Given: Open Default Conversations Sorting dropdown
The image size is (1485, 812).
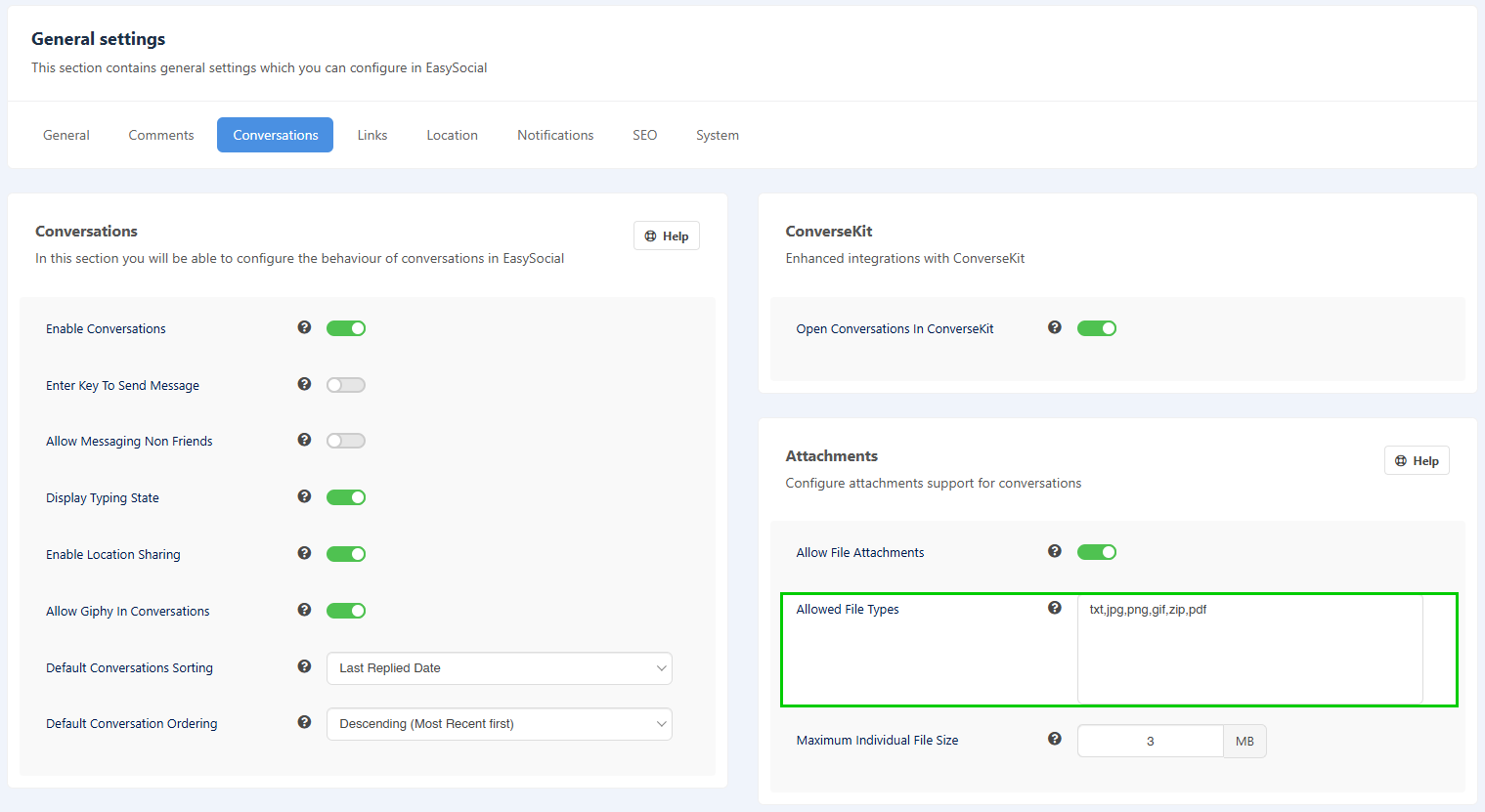Looking at the screenshot, I should click(x=499, y=668).
